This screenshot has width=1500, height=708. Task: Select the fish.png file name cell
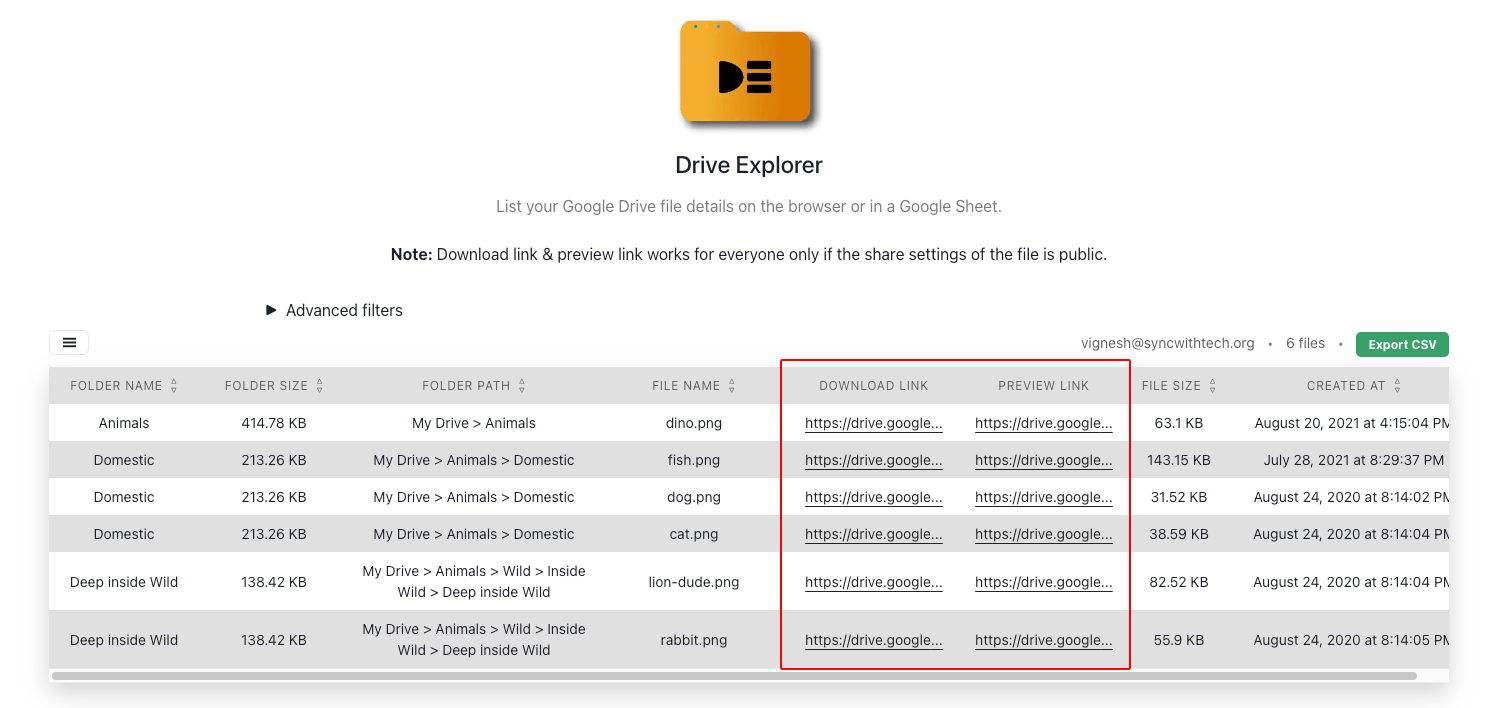pyautogui.click(x=694, y=460)
